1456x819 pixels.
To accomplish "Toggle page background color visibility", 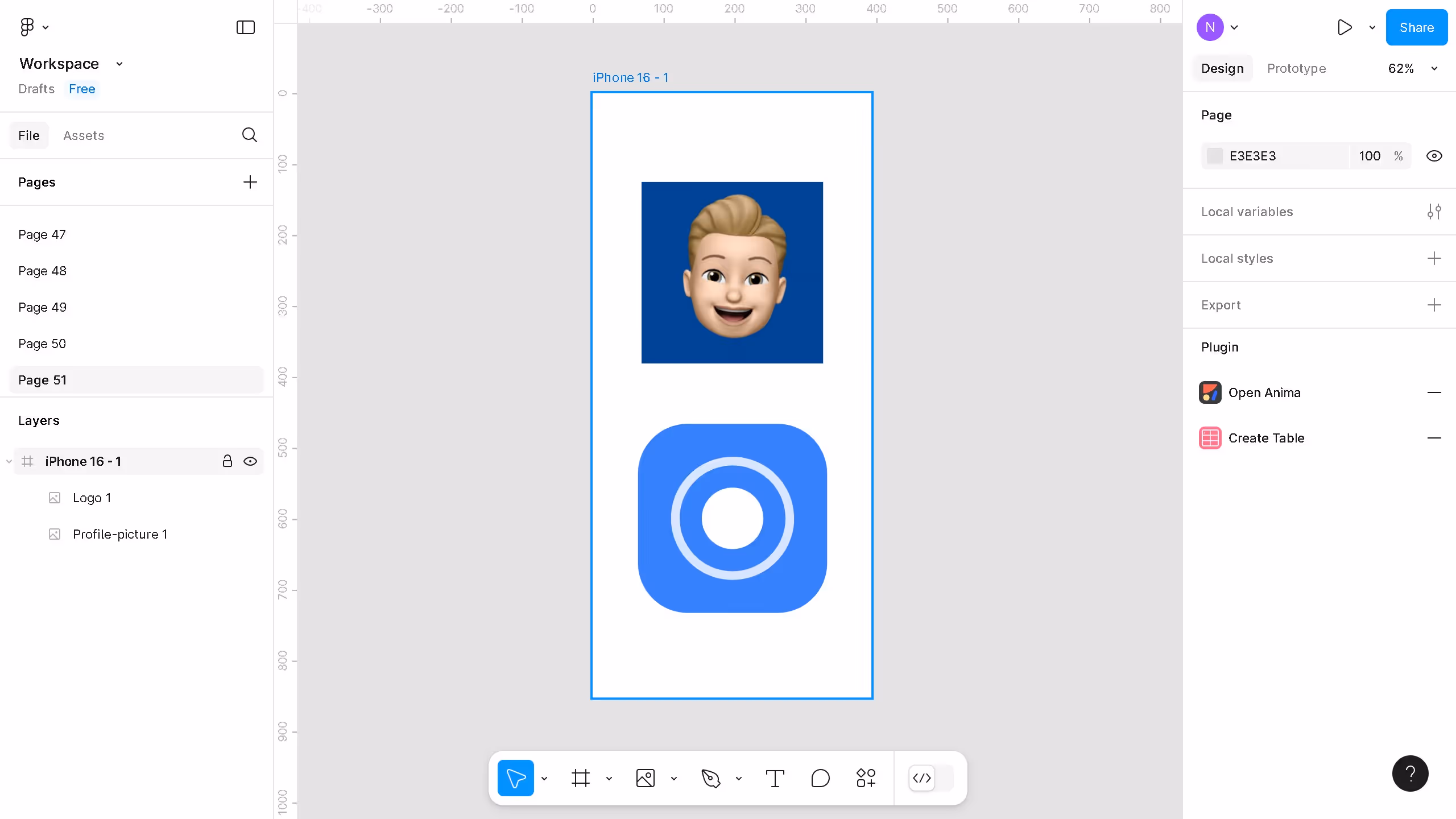I will click(1435, 155).
